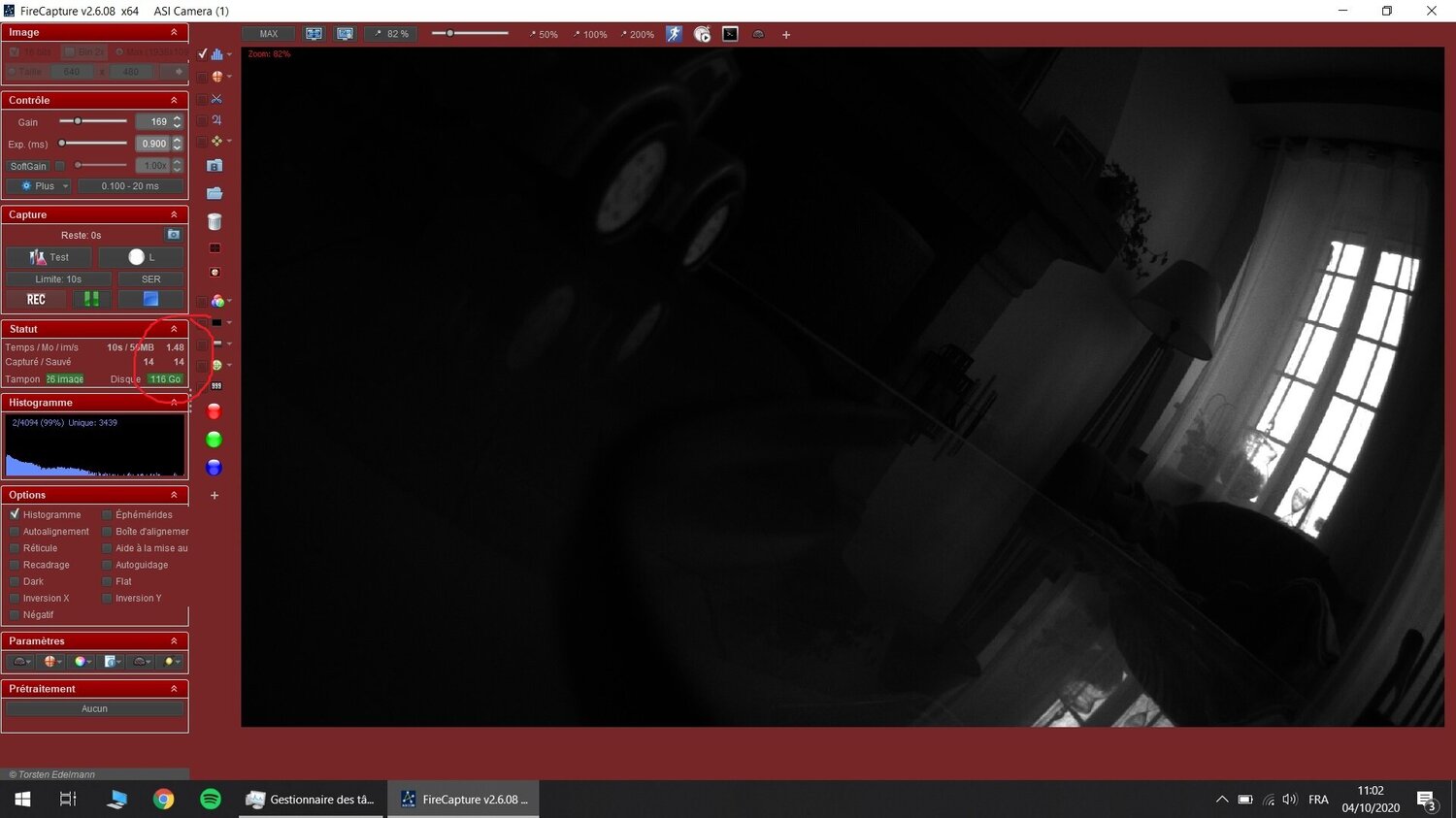Toggle the Négatif checkbox
Image resolution: width=1456 pixels, height=818 pixels.
click(15, 614)
